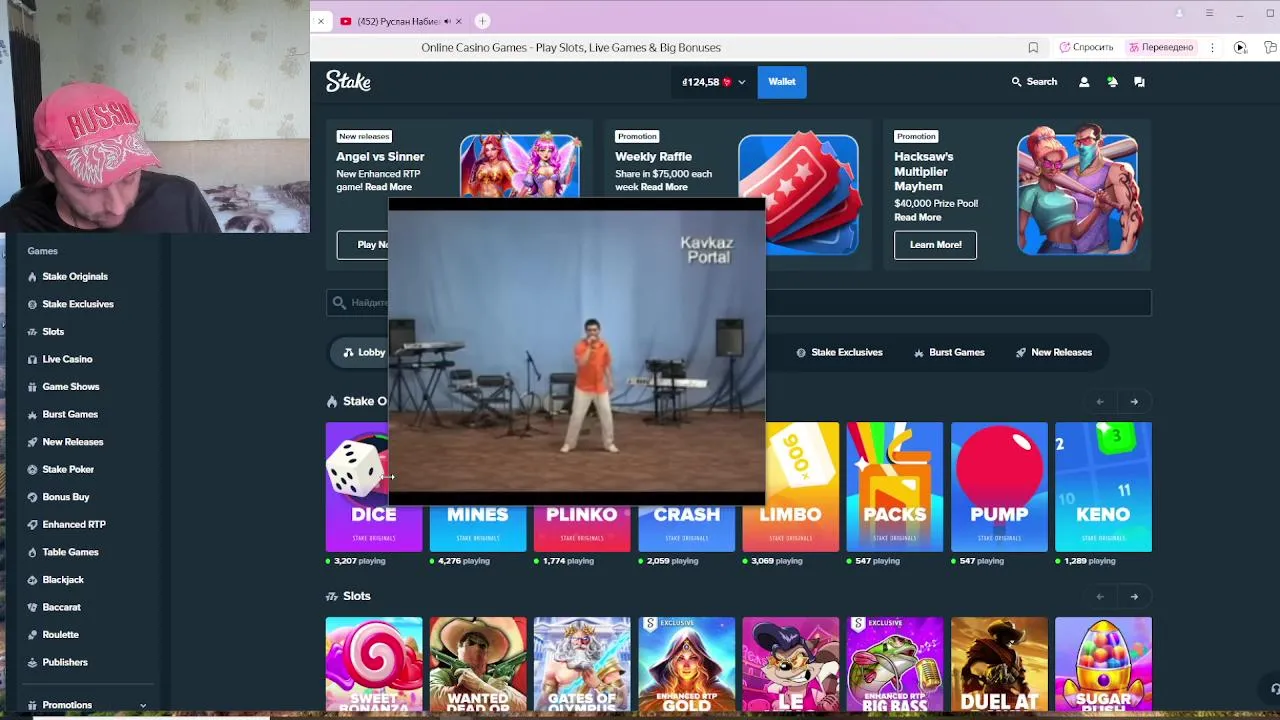This screenshot has width=1280, height=720.
Task: Click Read More under Angel vs Sinner
Action: click(388, 187)
